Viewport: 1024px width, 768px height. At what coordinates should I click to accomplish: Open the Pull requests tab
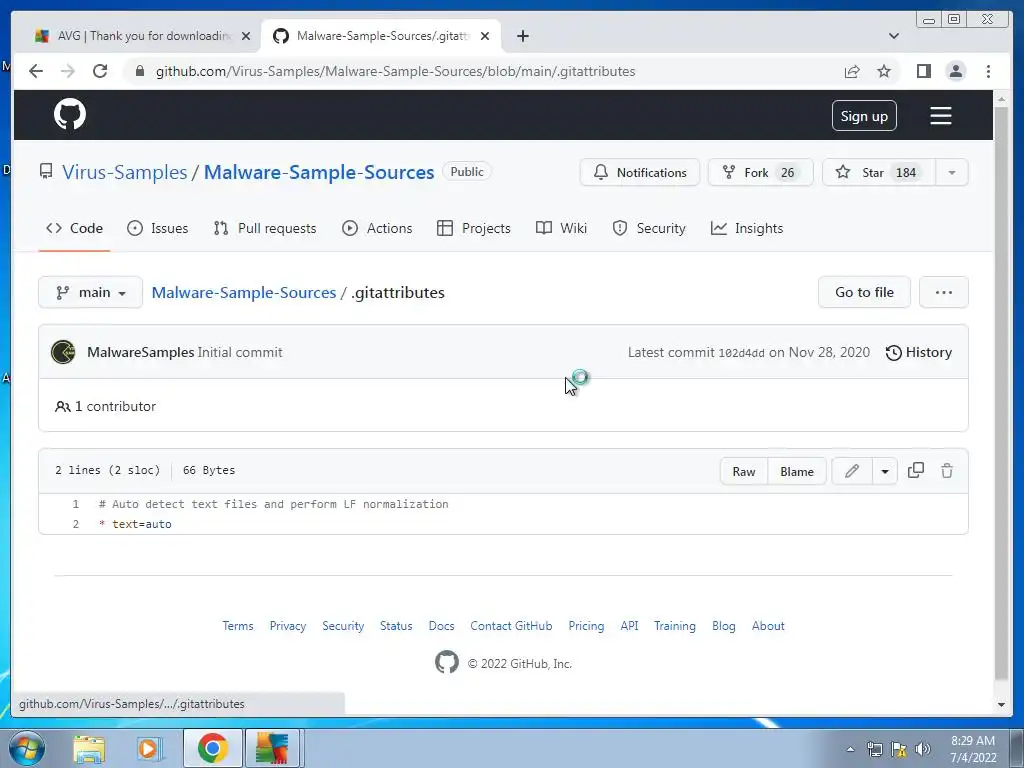point(264,228)
